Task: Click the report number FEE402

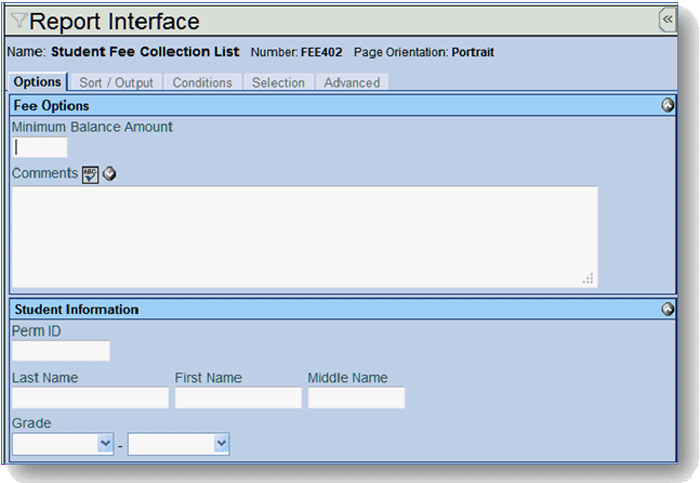Action: point(321,52)
